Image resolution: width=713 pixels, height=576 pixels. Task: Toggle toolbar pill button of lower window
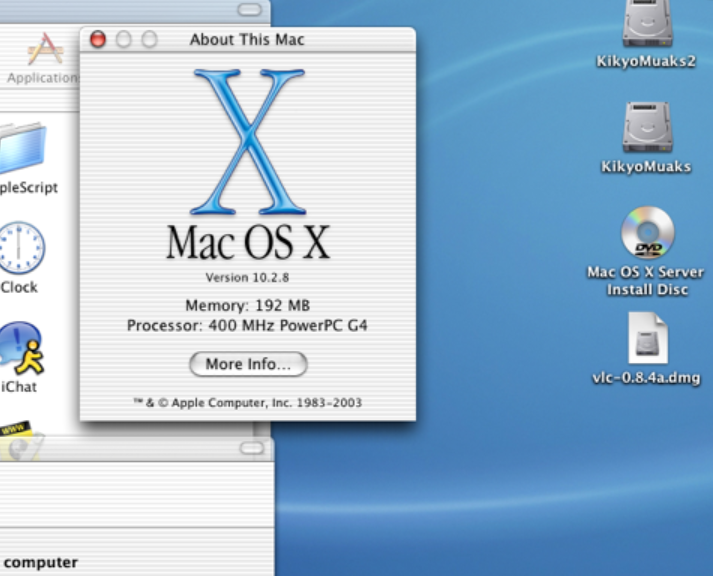(251, 448)
